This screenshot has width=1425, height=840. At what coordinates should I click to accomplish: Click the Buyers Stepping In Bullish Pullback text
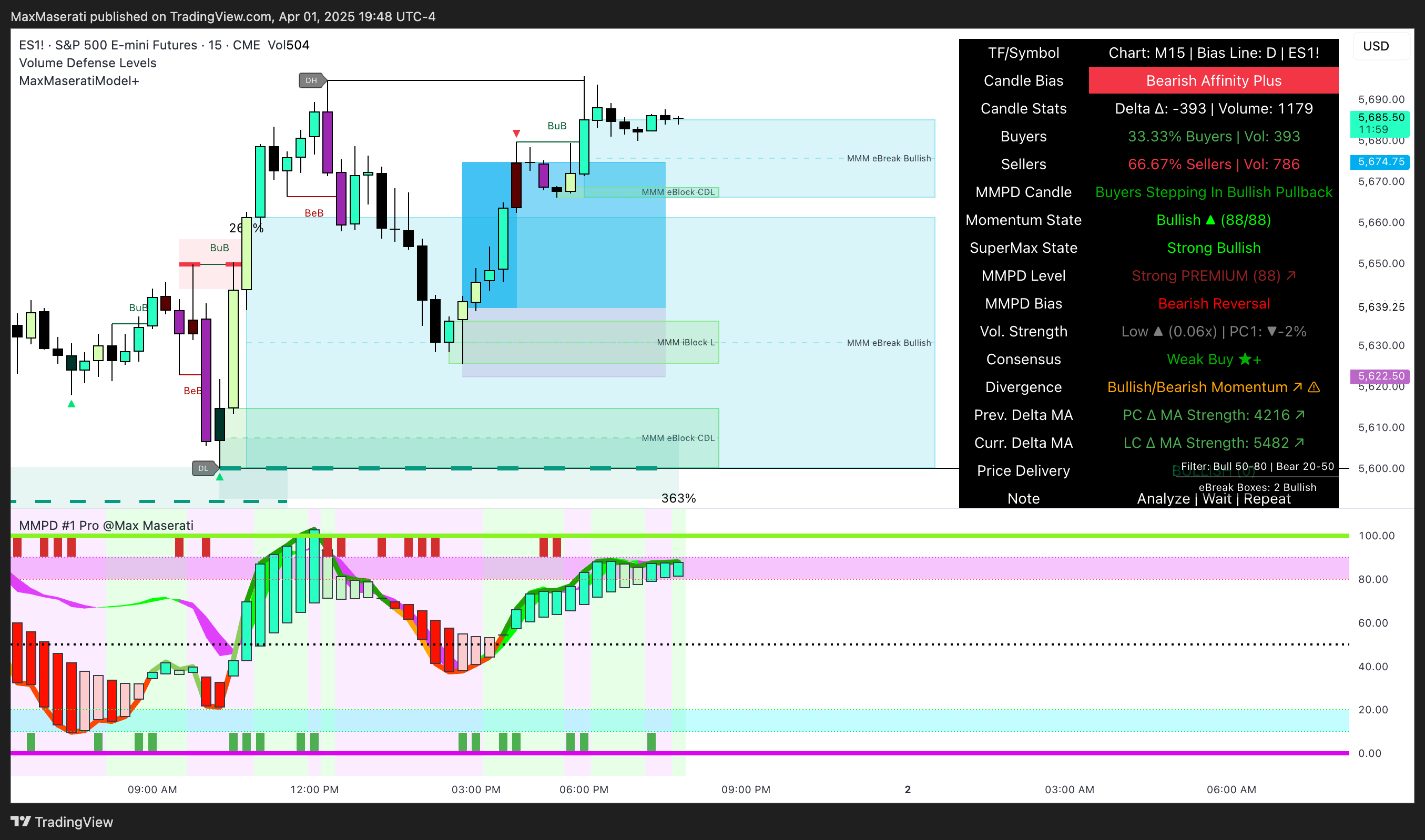pyautogui.click(x=1214, y=192)
